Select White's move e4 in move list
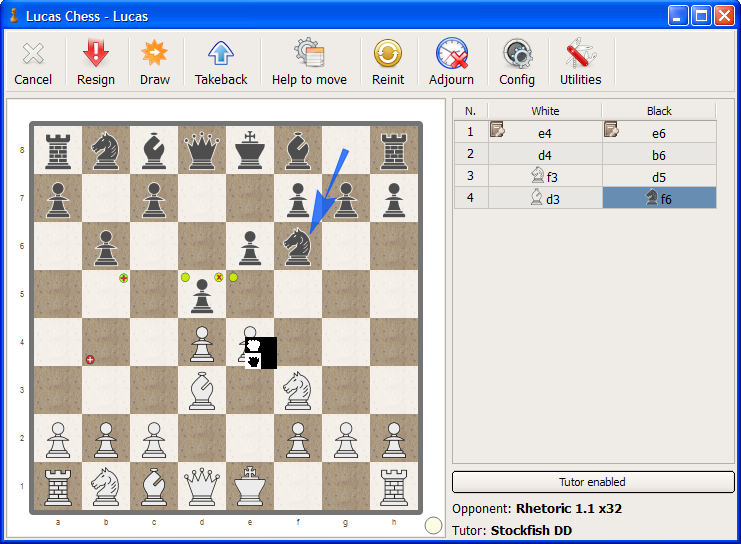This screenshot has height=544, width=741. (x=545, y=132)
